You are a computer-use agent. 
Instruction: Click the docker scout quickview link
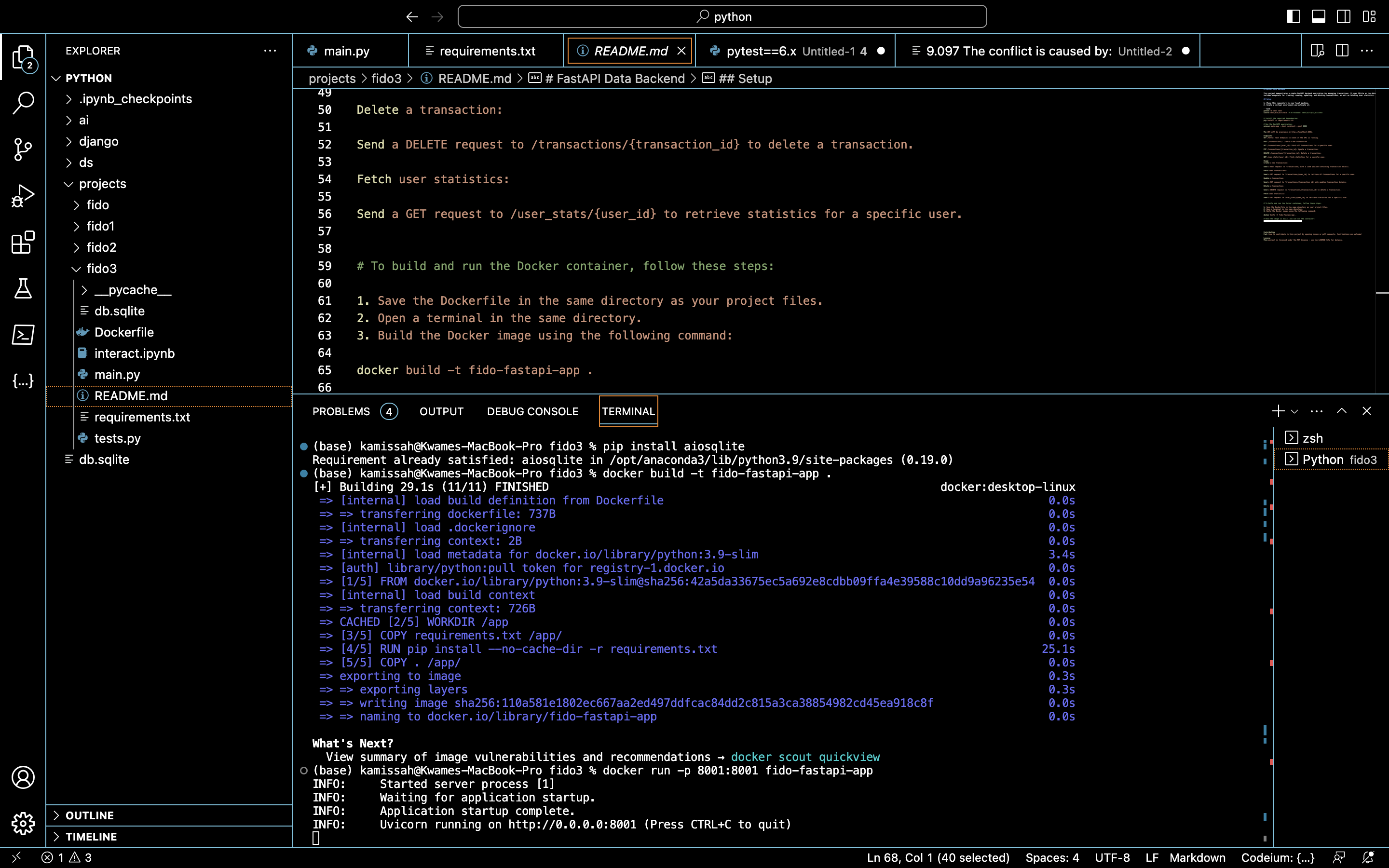[x=805, y=757]
